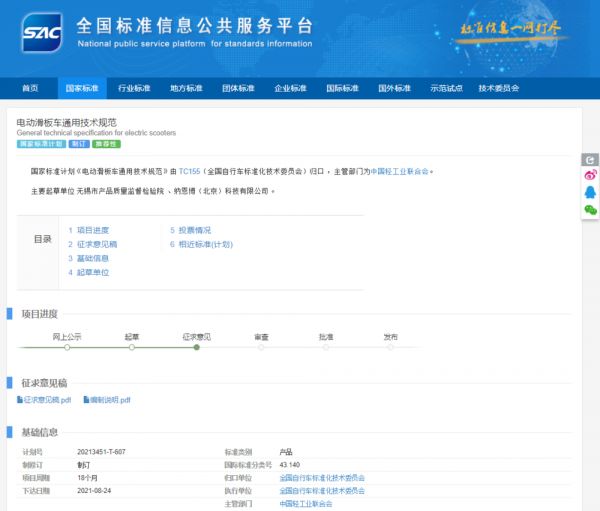The image size is (600, 511).
Task: Open the 行业标准 navigation tab
Action: pos(134,88)
